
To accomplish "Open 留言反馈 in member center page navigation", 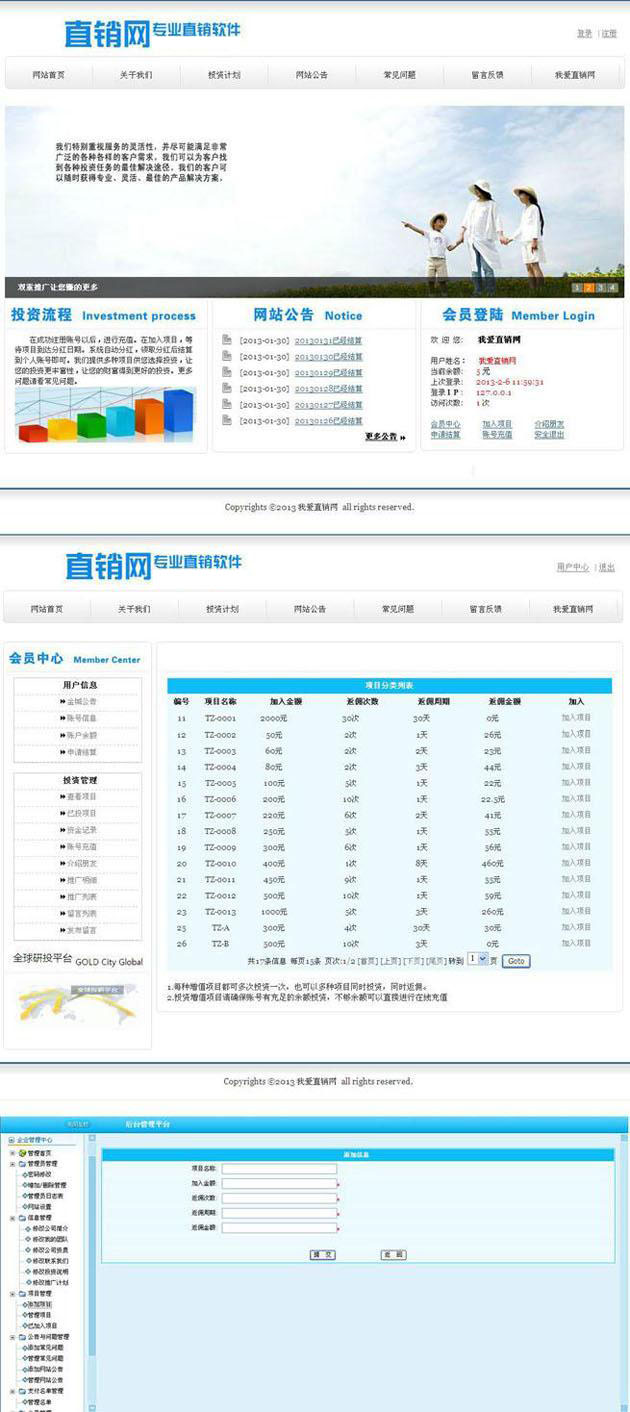I will click(486, 609).
